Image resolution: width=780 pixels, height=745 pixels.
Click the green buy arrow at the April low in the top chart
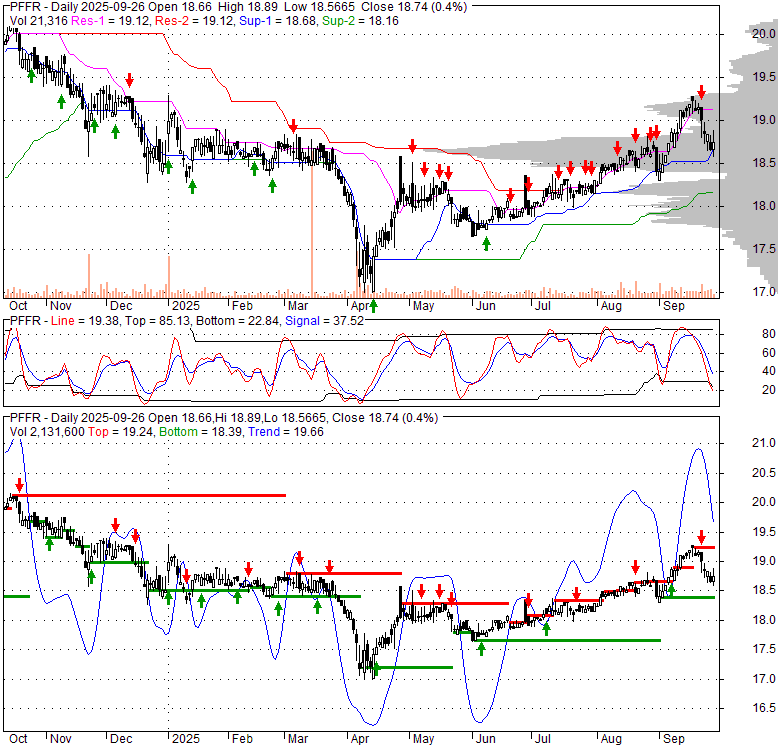pyautogui.click(x=373, y=306)
